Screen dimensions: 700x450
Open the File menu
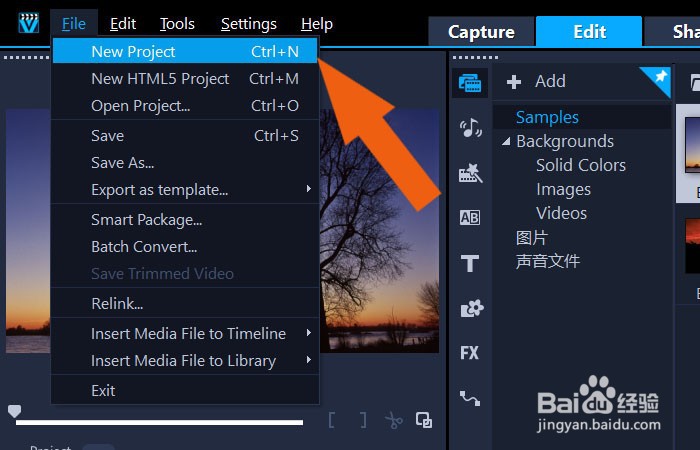pos(74,24)
